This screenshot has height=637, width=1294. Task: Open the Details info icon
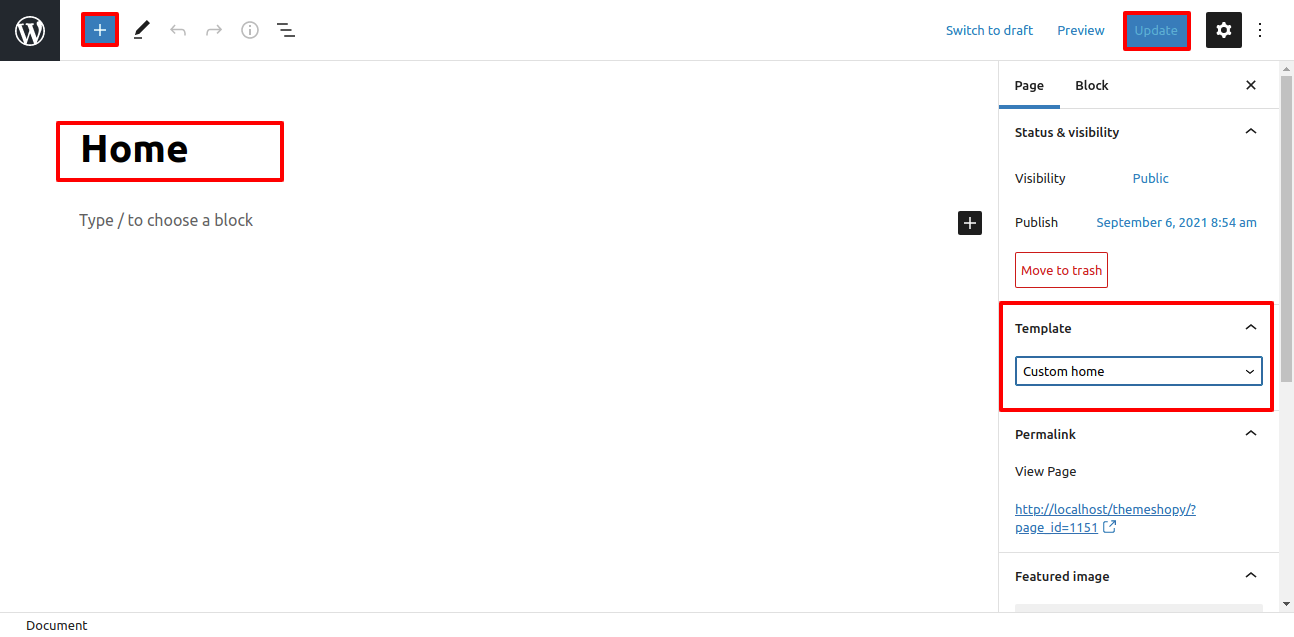pos(250,30)
